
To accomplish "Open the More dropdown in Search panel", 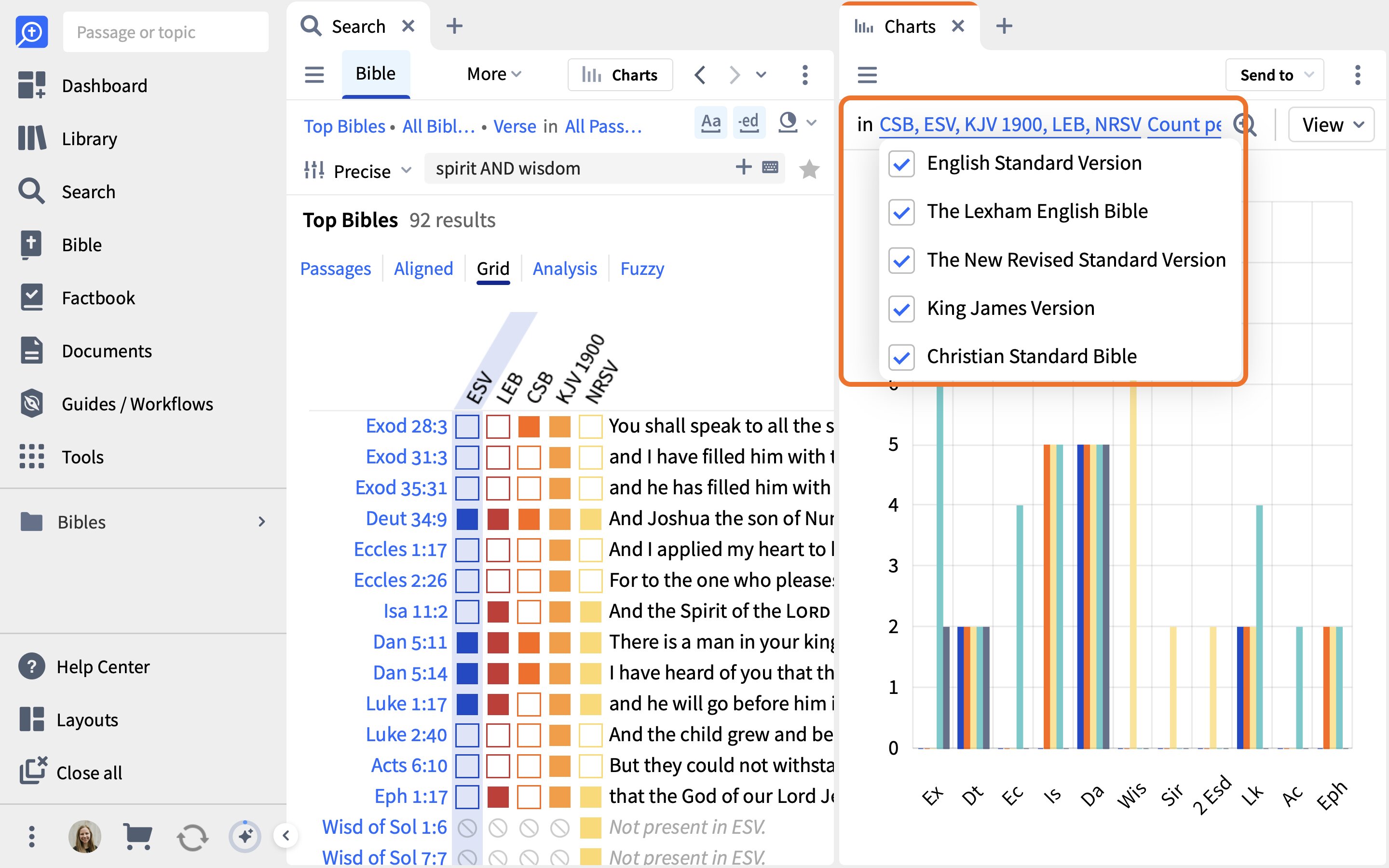I will [x=493, y=74].
